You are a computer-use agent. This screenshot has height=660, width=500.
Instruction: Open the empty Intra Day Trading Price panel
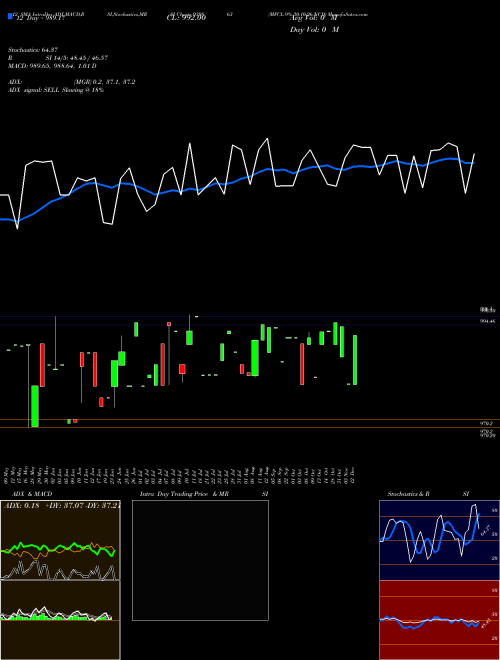200,560
